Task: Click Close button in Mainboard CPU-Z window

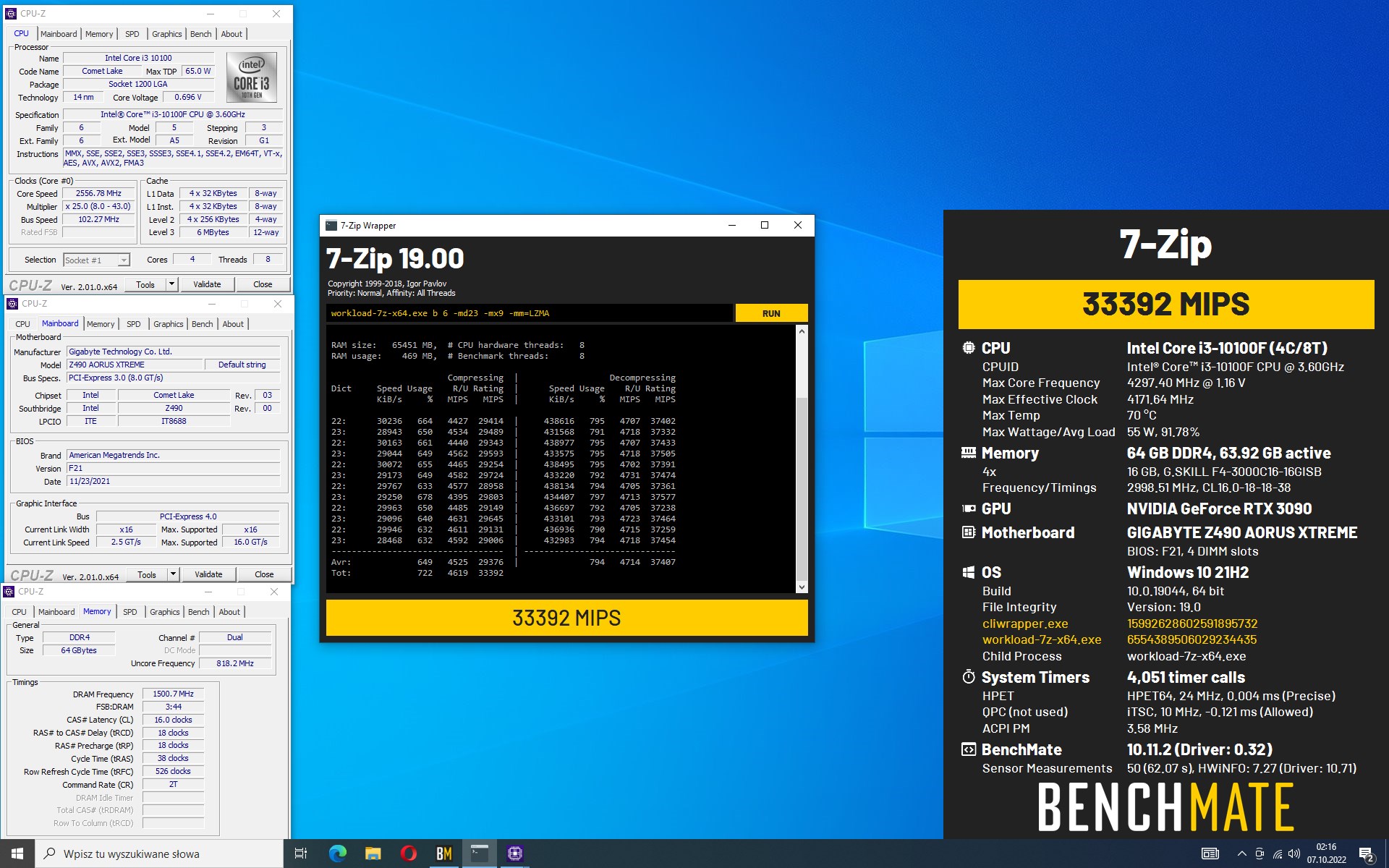Action: 264,574
